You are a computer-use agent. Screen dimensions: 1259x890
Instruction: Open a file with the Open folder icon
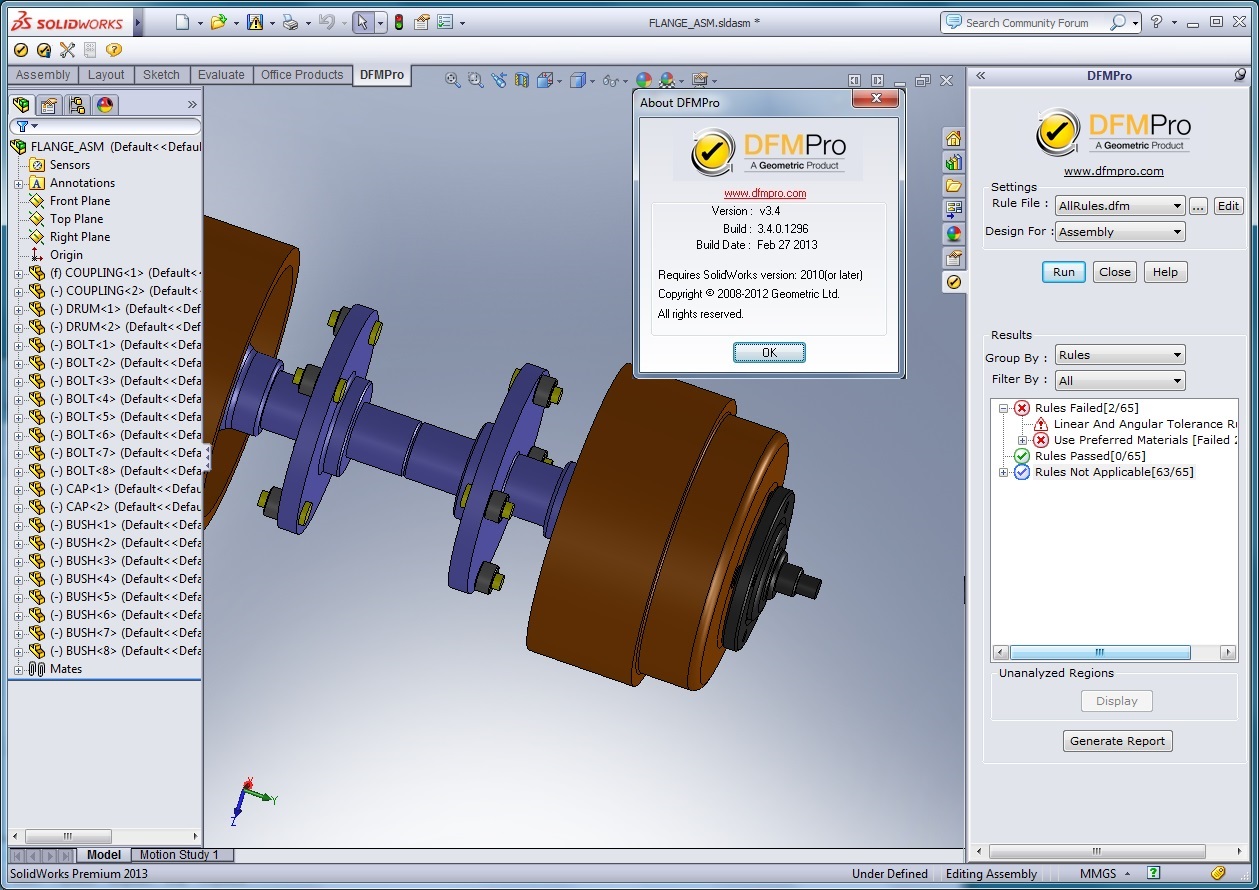click(x=218, y=22)
